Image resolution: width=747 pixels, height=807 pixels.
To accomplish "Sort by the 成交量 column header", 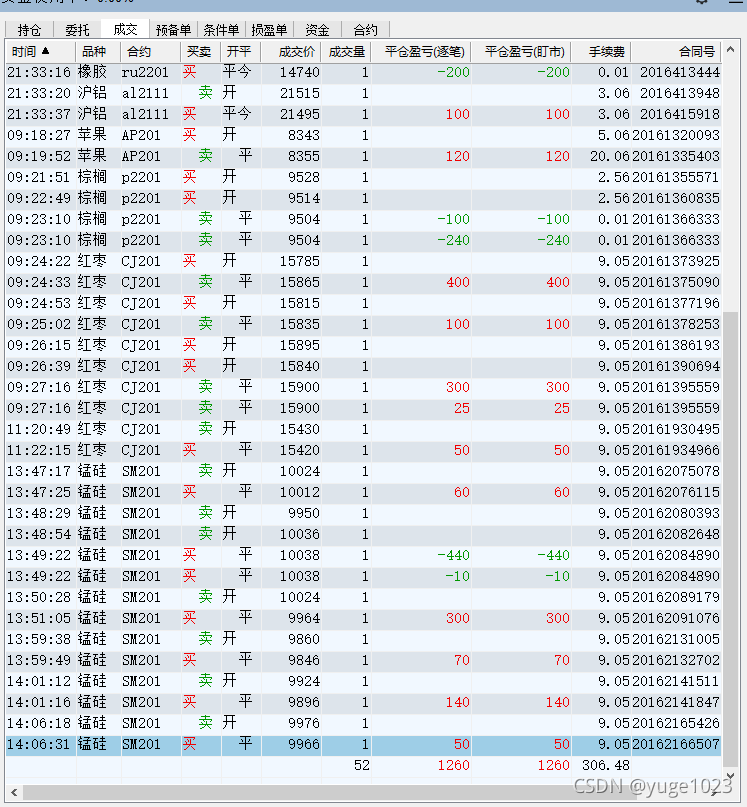I will click(346, 51).
